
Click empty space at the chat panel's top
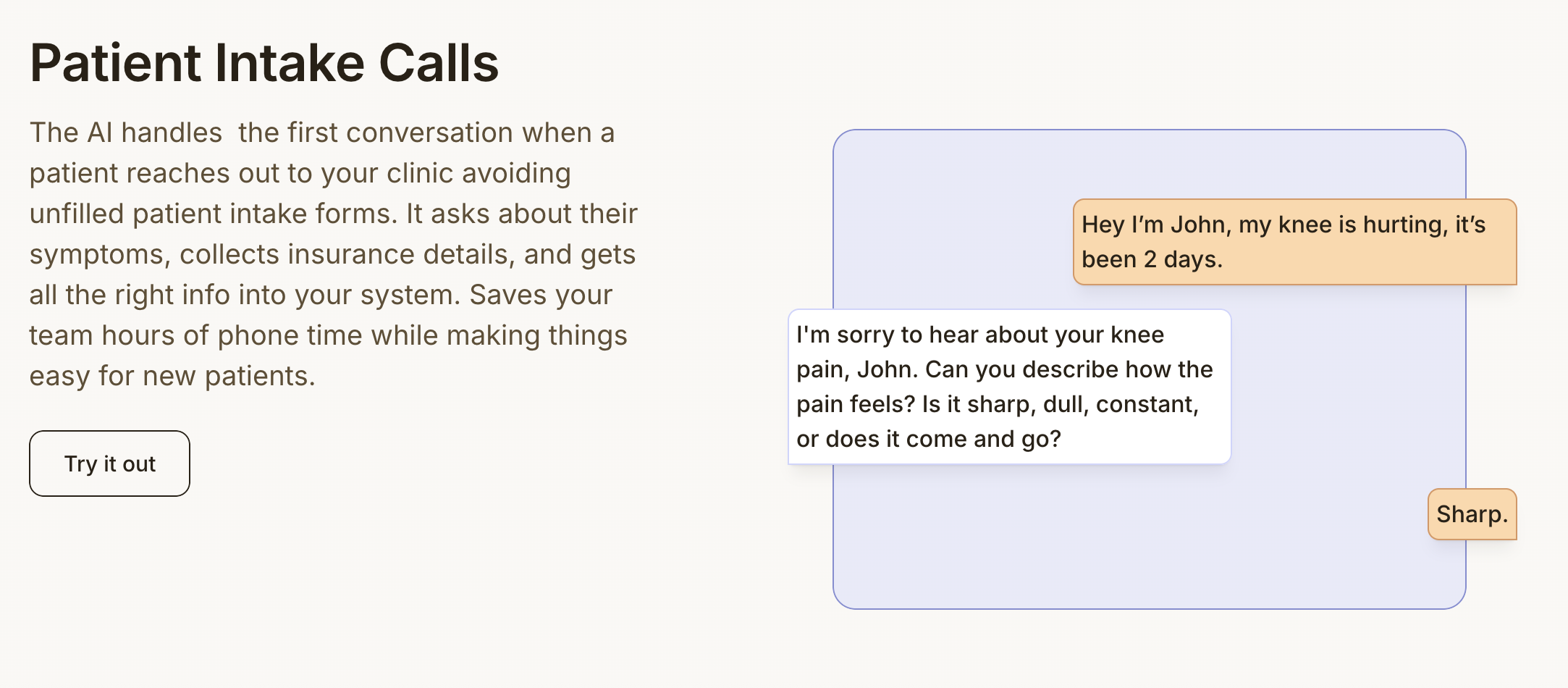(x=1149, y=163)
